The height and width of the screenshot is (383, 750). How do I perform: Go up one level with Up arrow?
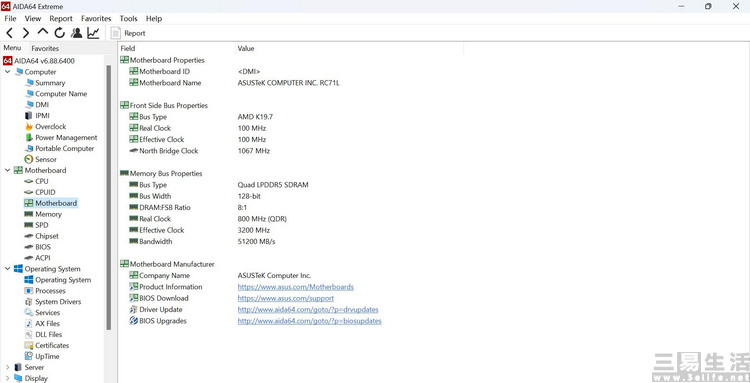[43, 32]
